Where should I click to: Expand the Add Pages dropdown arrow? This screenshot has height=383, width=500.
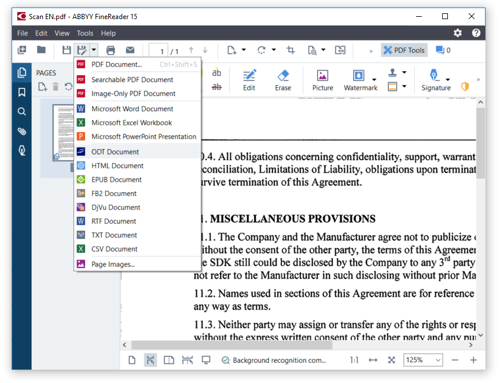tap(244, 50)
